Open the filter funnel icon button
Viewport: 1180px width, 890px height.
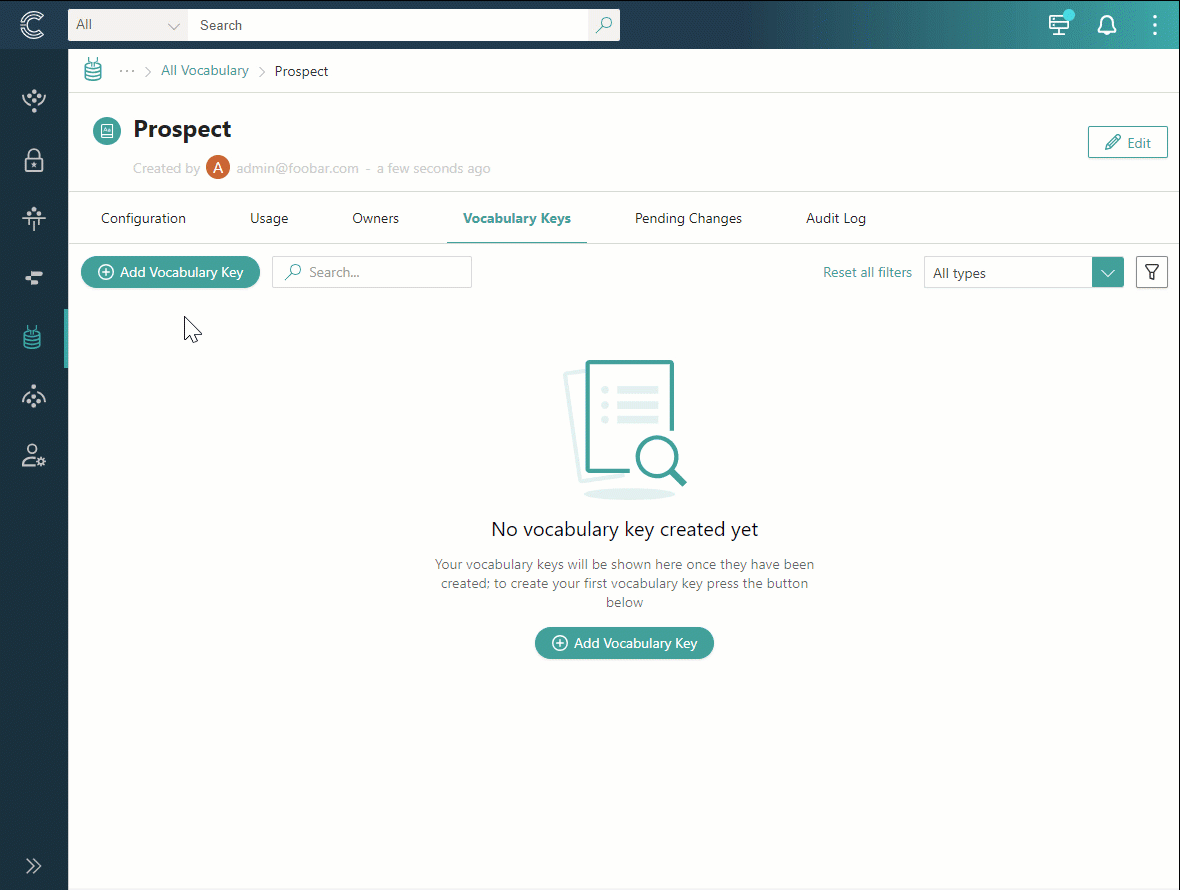tap(1151, 272)
